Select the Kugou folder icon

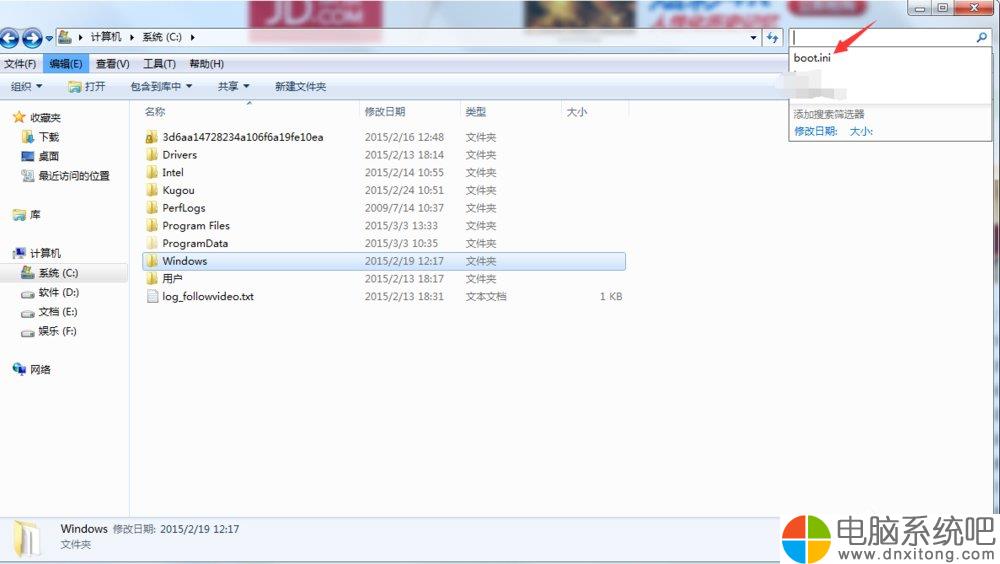pos(151,190)
